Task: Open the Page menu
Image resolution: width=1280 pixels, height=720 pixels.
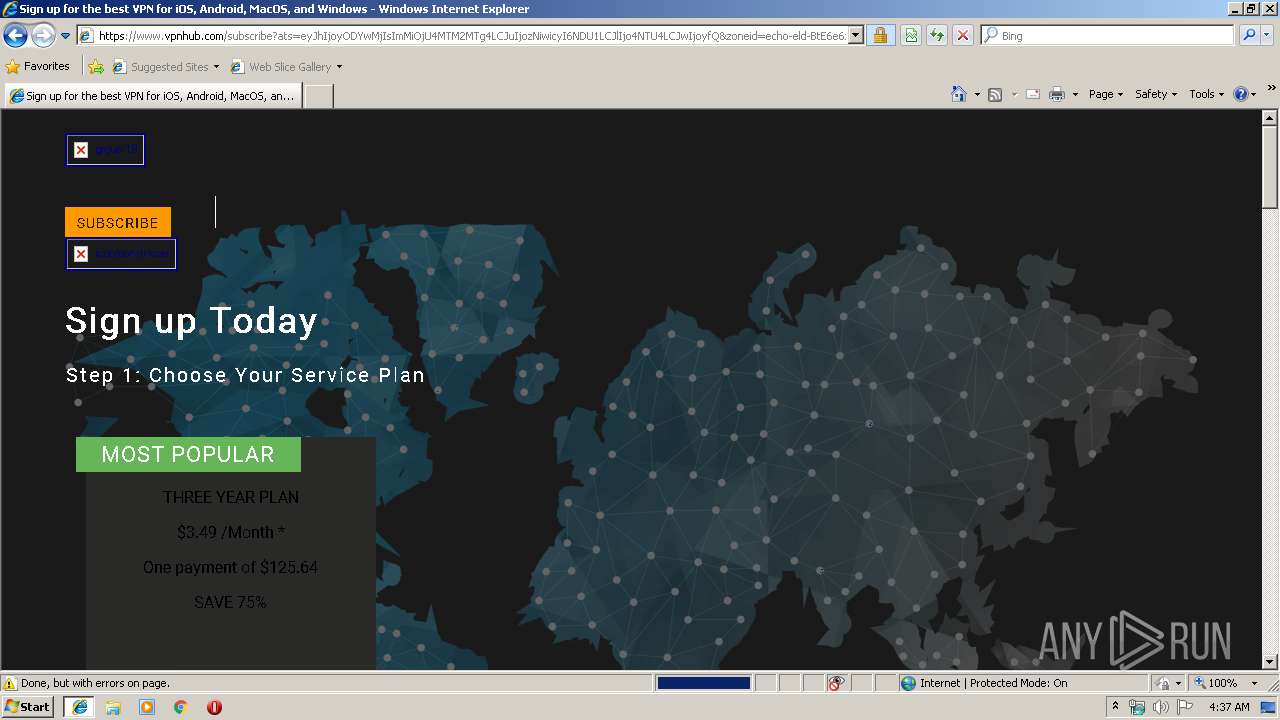Action: (x=1106, y=94)
